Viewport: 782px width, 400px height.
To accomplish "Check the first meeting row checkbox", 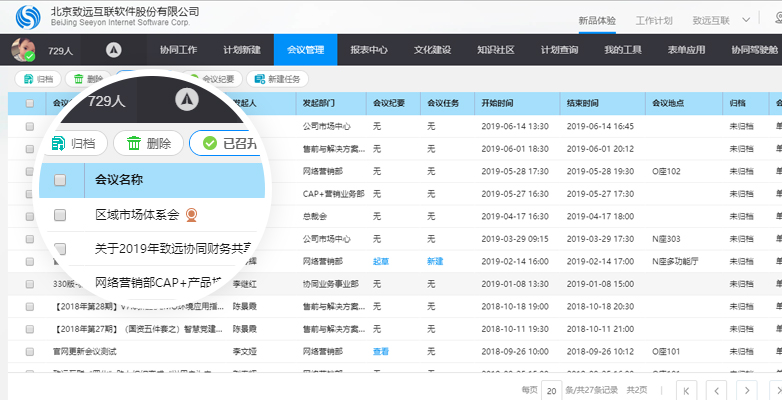I will pyautogui.click(x=30, y=127).
